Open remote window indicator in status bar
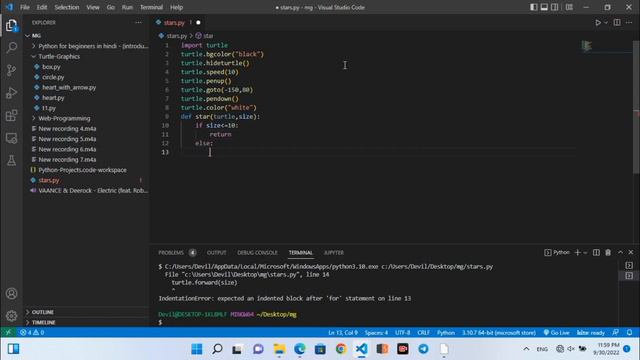Viewport: 640px width, 360px height. tap(8, 333)
